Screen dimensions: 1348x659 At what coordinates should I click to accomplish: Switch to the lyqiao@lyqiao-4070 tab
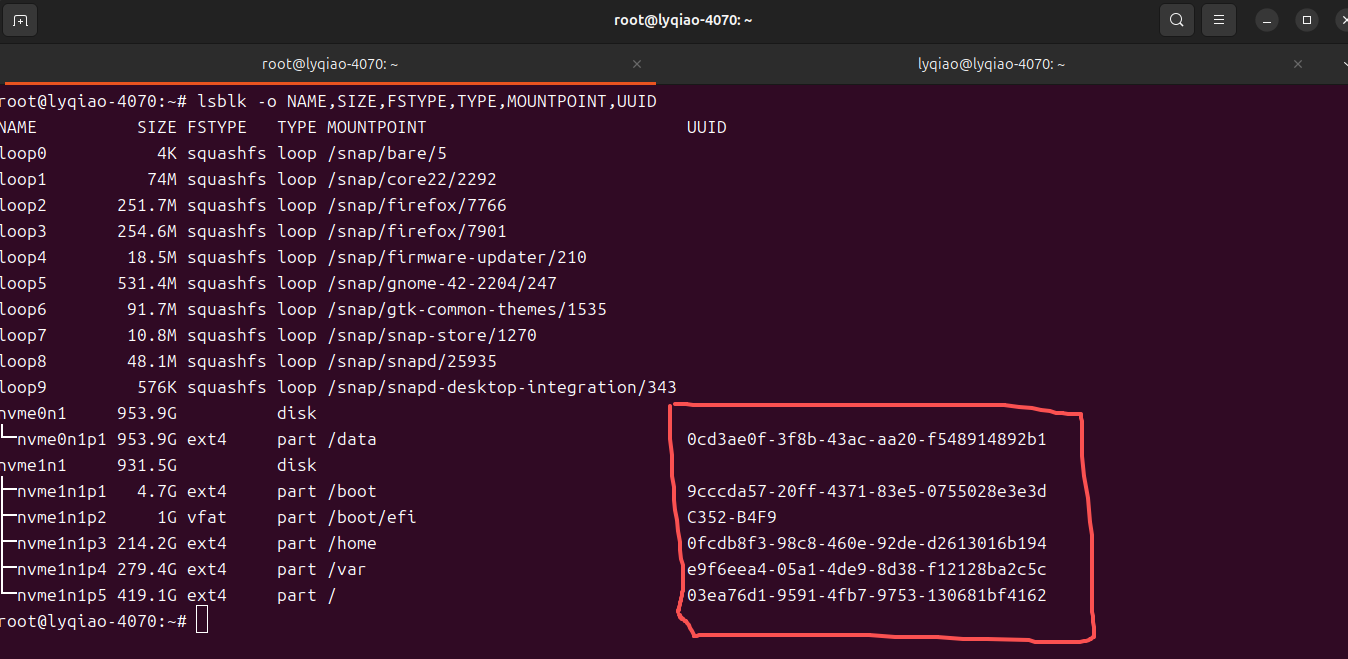(991, 64)
